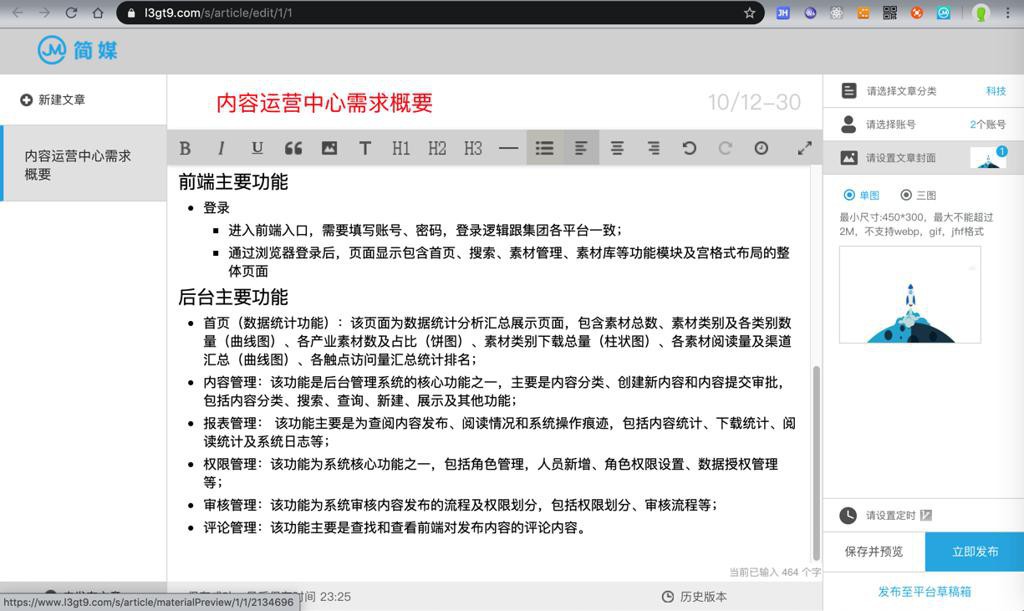Publish now with 立即发布
The width and height of the screenshot is (1024, 611).
tap(974, 552)
